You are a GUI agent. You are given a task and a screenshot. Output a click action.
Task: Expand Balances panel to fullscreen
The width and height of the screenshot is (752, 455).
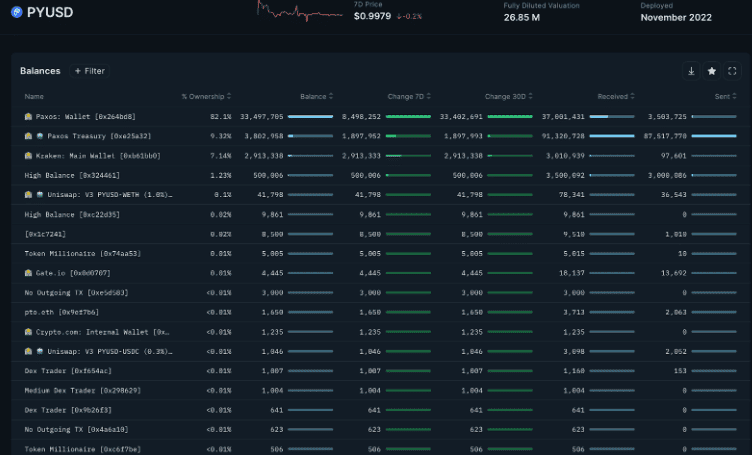coord(732,71)
